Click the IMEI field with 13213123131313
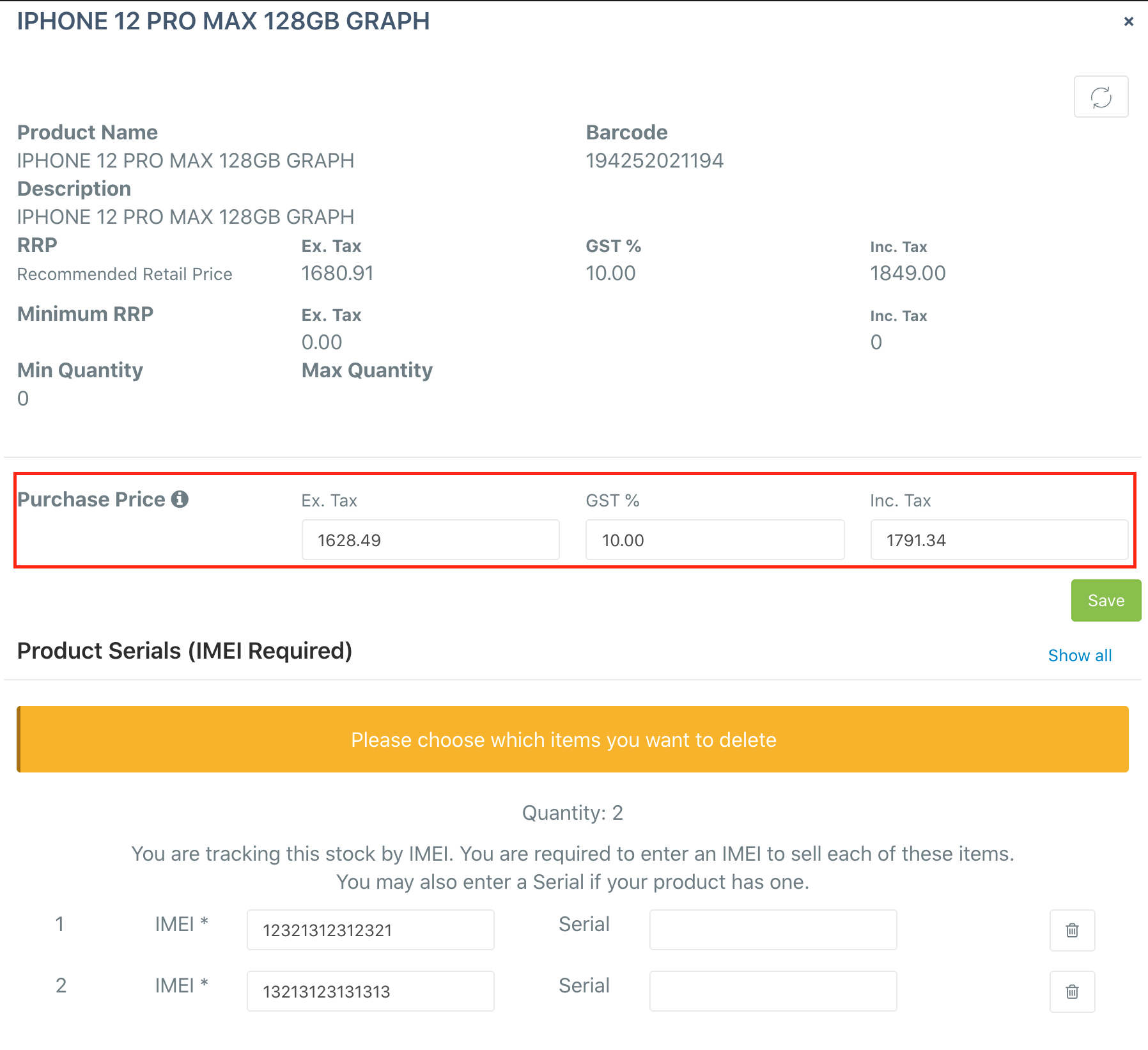 point(371,991)
